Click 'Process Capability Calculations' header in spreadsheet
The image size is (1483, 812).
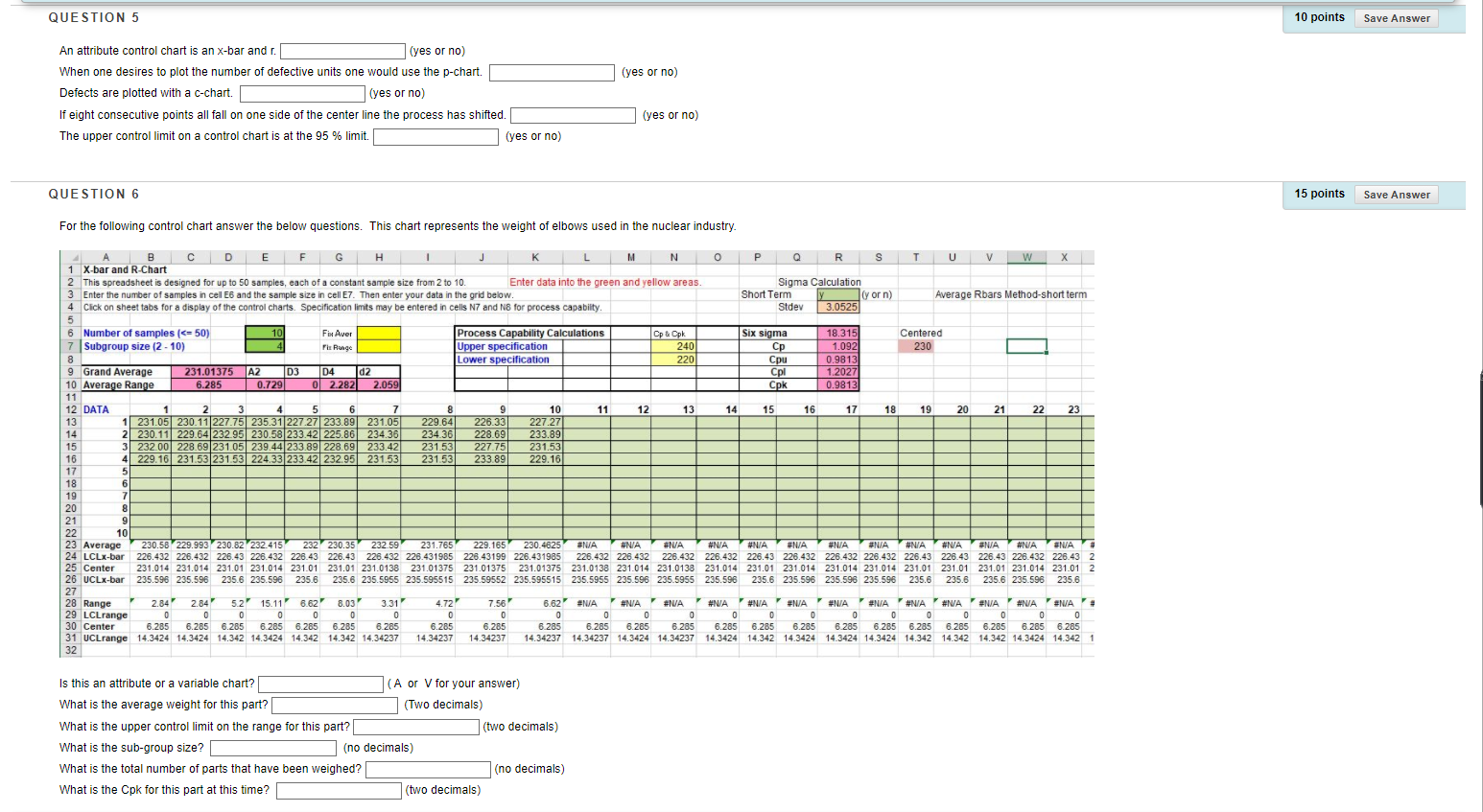pos(530,333)
